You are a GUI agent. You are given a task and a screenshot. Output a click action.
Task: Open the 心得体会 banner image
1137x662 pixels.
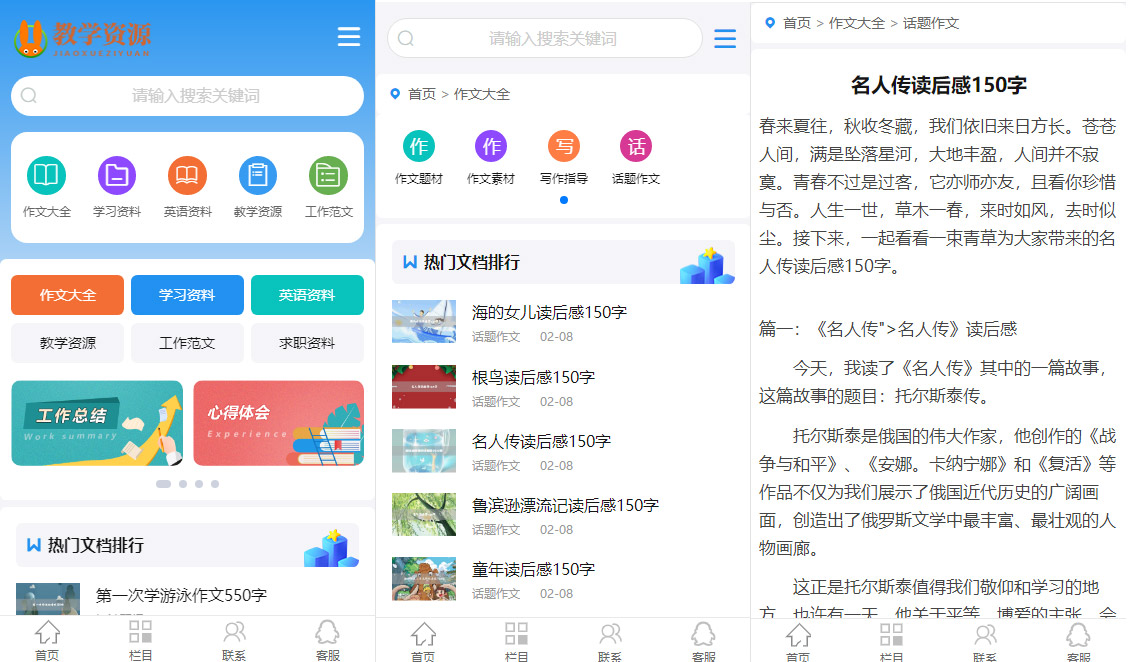[x=278, y=423]
